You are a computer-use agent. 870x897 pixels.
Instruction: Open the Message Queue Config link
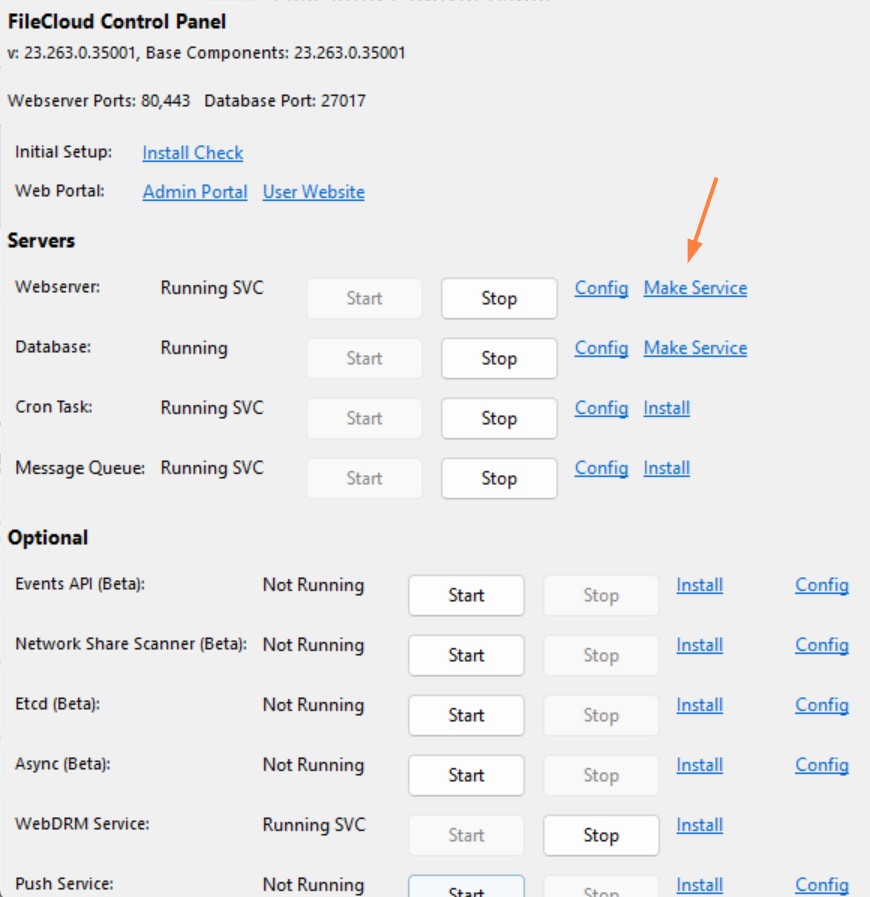[601, 468]
